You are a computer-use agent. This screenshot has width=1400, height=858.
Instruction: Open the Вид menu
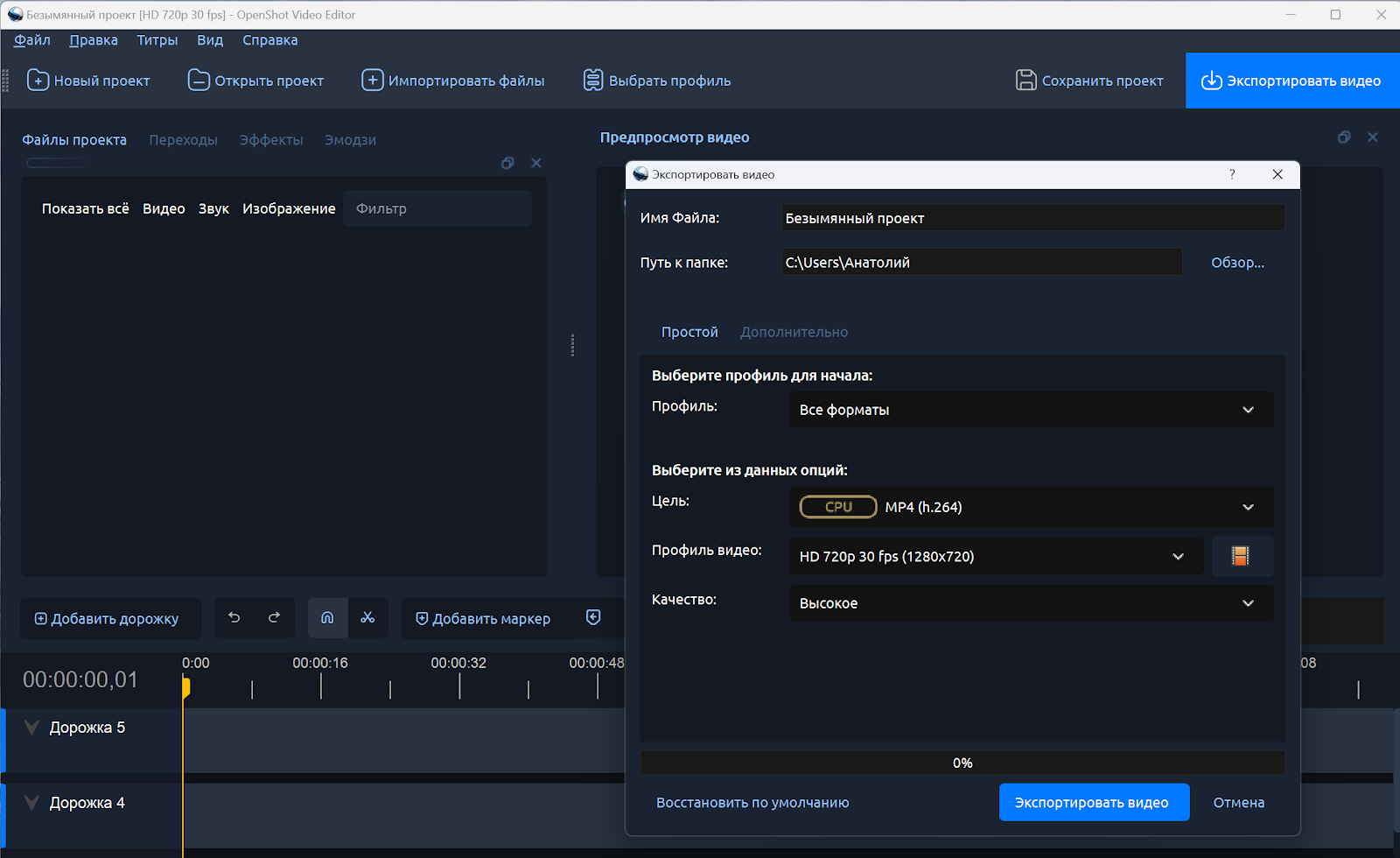(x=210, y=40)
